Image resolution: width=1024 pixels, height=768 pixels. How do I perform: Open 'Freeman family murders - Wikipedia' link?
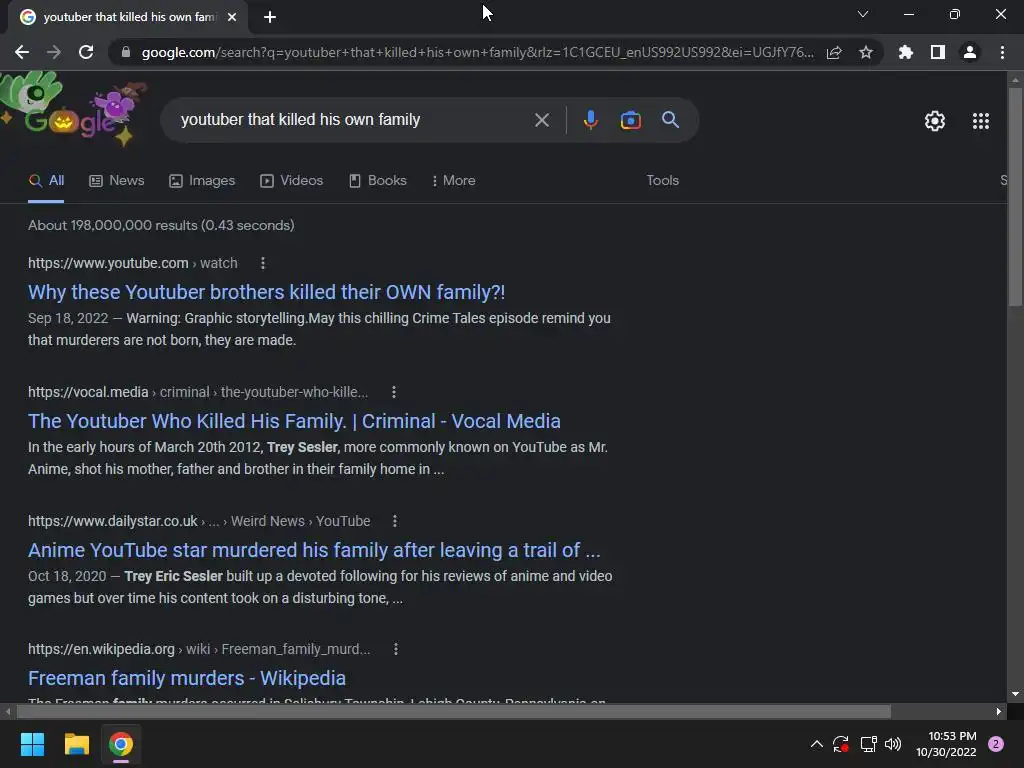pos(187,678)
